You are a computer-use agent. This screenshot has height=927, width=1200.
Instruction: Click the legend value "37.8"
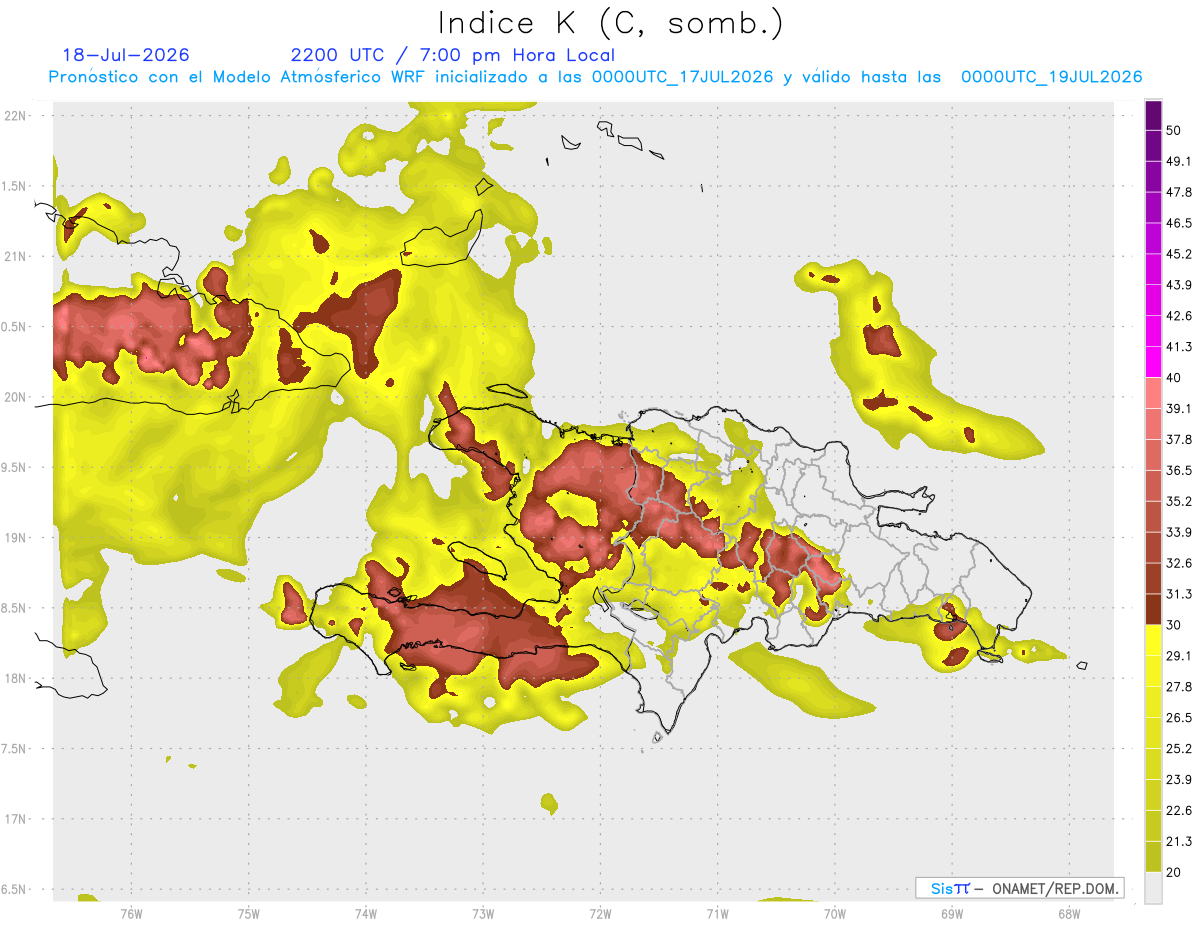click(1179, 439)
